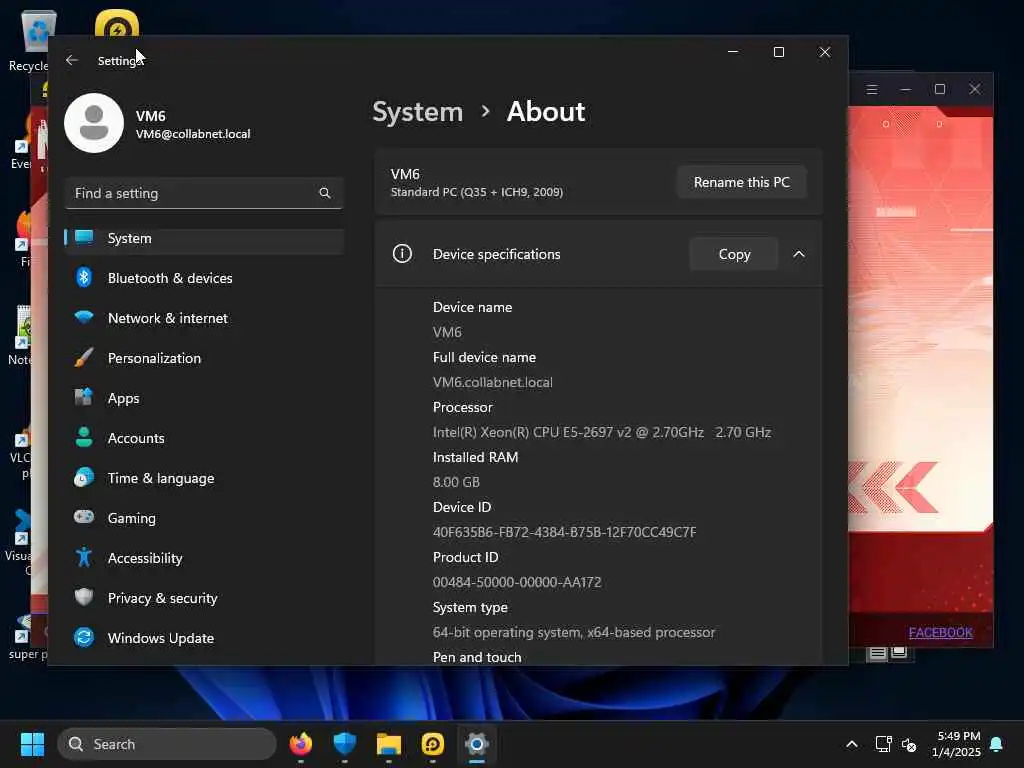The image size is (1024, 768).
Task: Click the 64-bit operating system value
Action: (573, 632)
